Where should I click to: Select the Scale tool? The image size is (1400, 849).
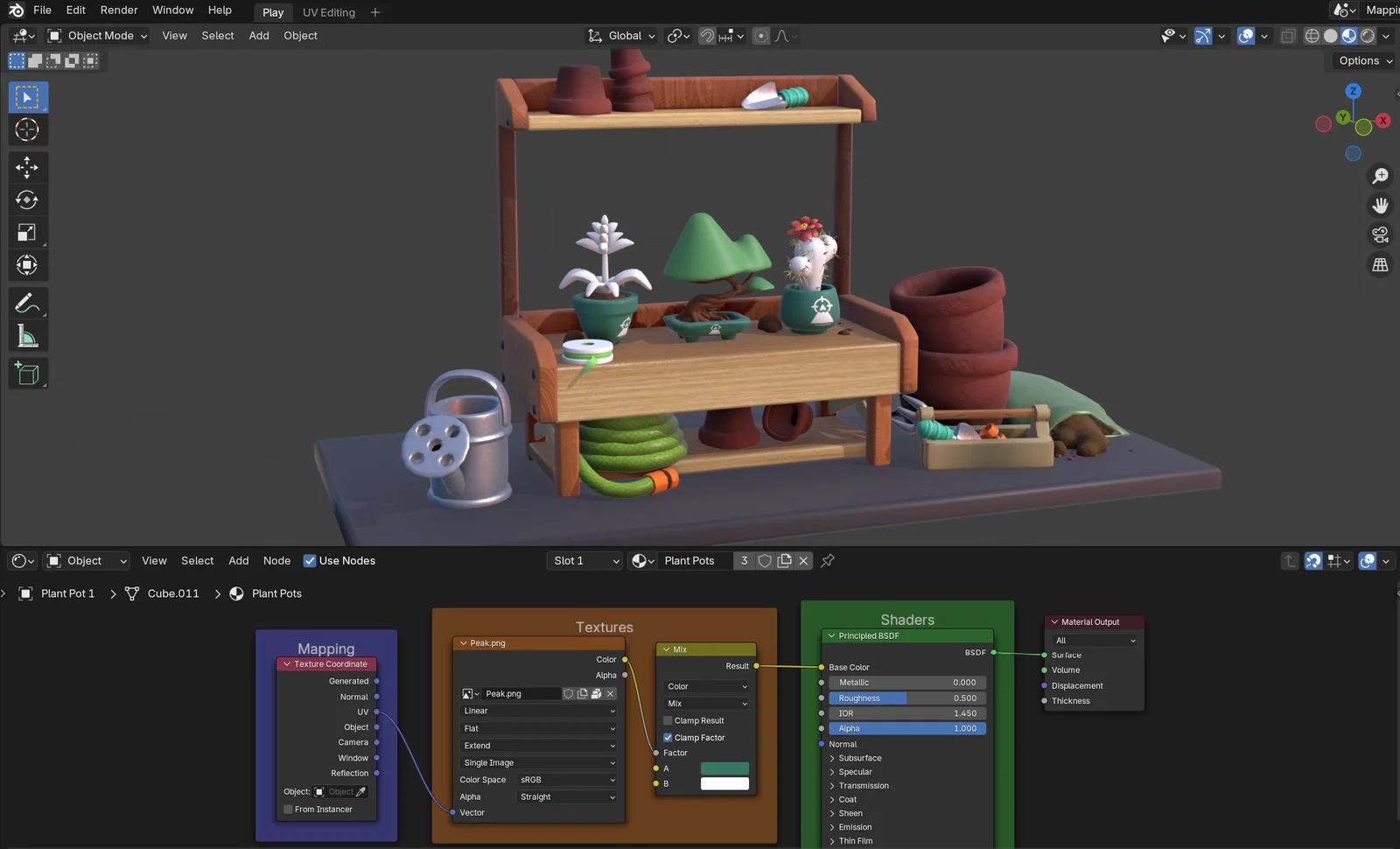pos(27,233)
